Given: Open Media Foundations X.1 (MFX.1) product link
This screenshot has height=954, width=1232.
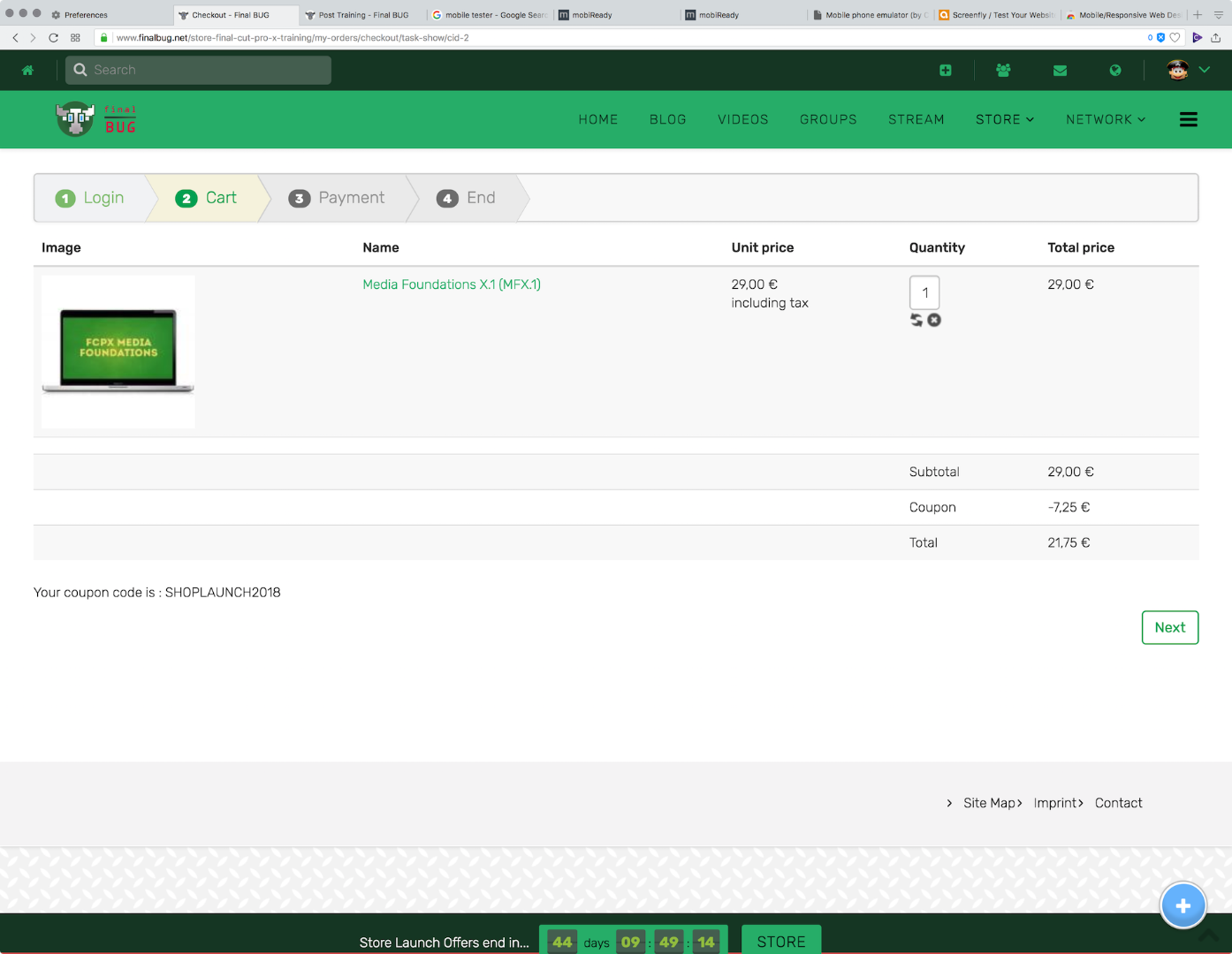Looking at the screenshot, I should [452, 284].
